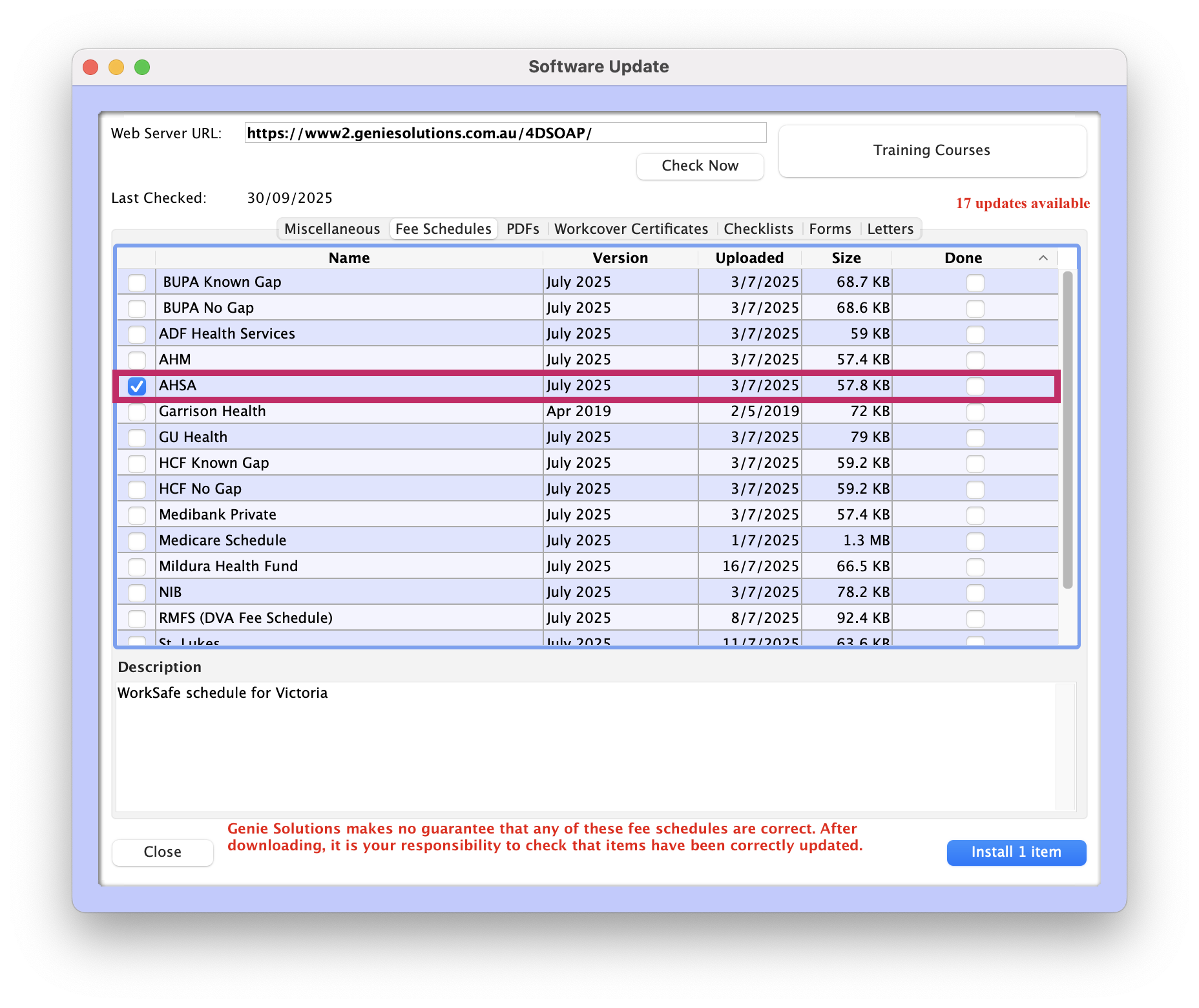Click the sort arrow in Done column header
This screenshot has height=1008, width=1199.
click(x=1043, y=258)
